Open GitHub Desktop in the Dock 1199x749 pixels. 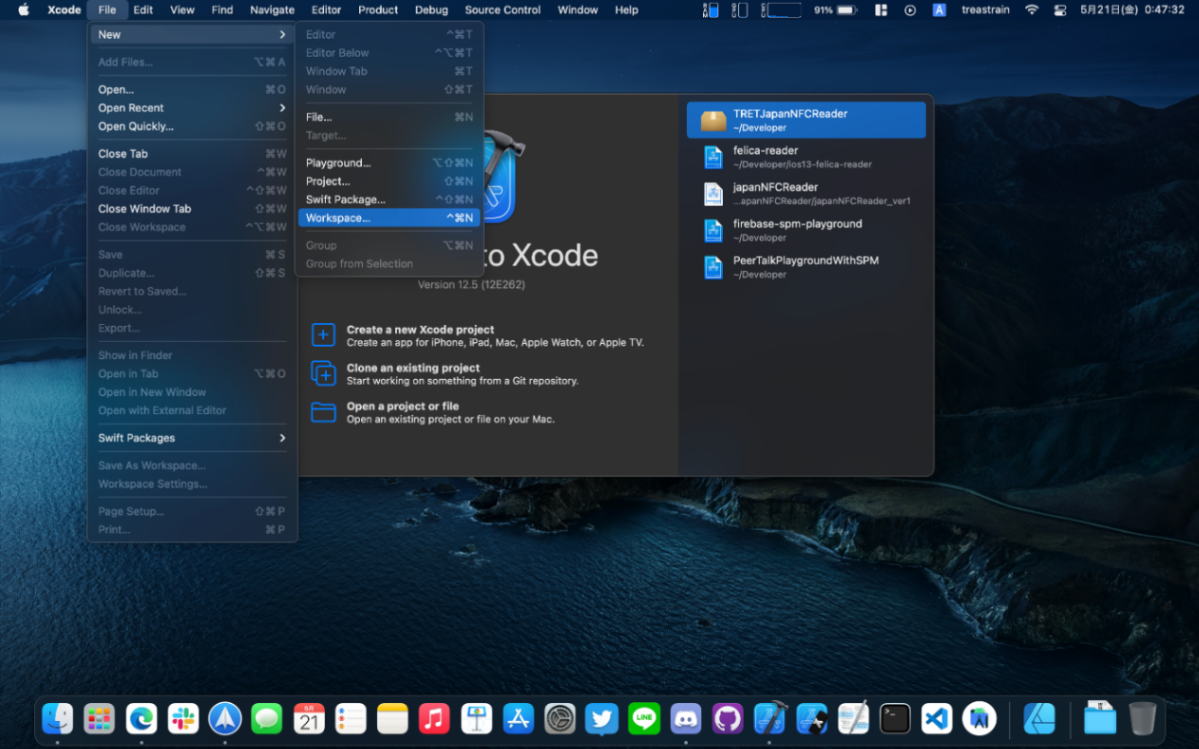(x=727, y=718)
